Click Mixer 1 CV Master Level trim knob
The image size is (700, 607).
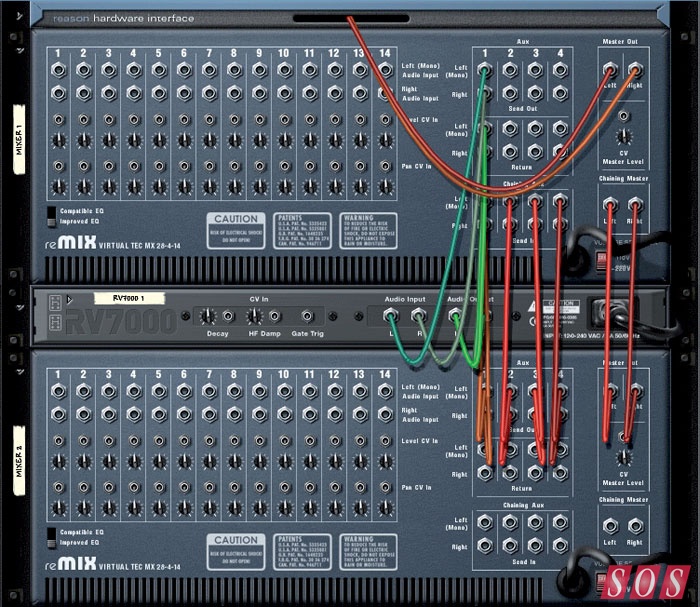tap(624, 136)
